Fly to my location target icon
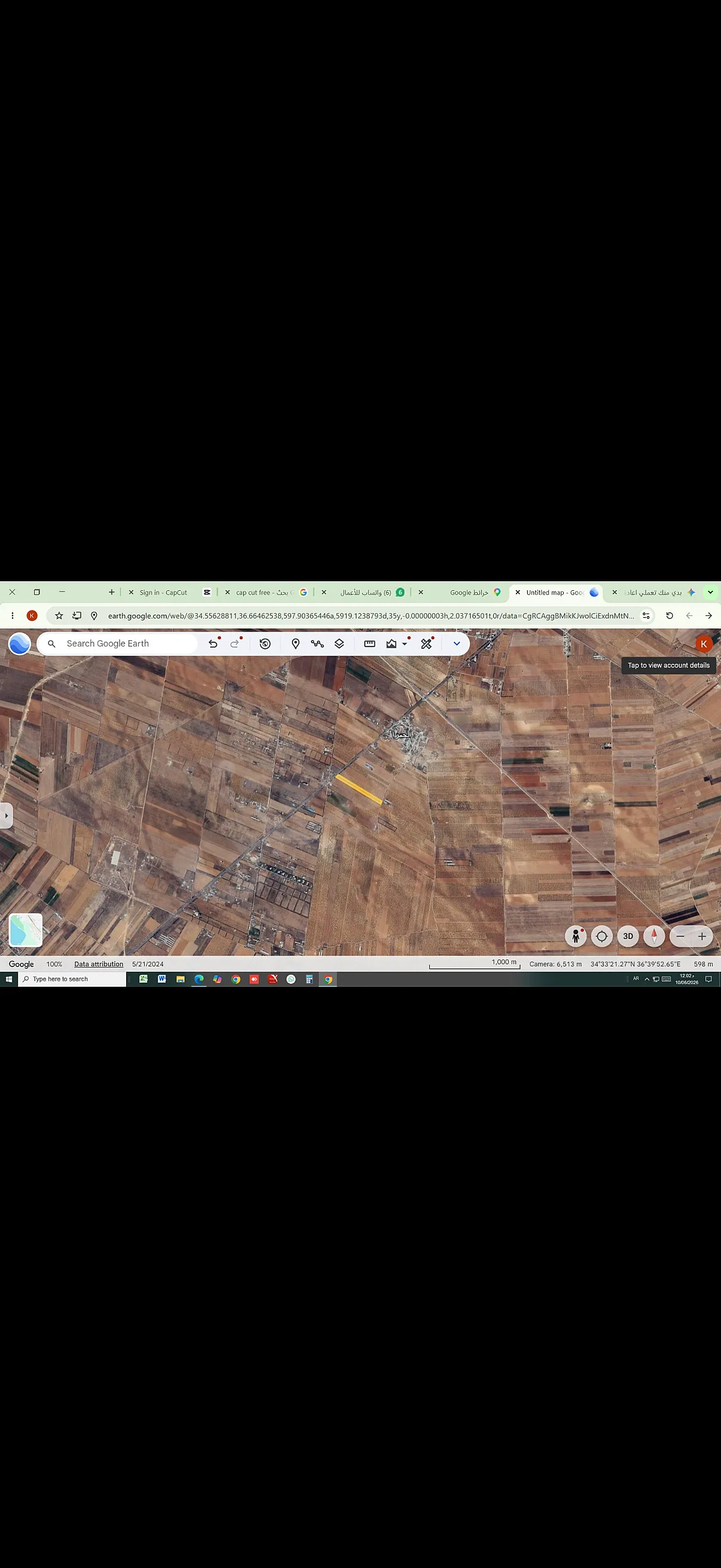The height and width of the screenshot is (1568, 721). click(x=602, y=936)
